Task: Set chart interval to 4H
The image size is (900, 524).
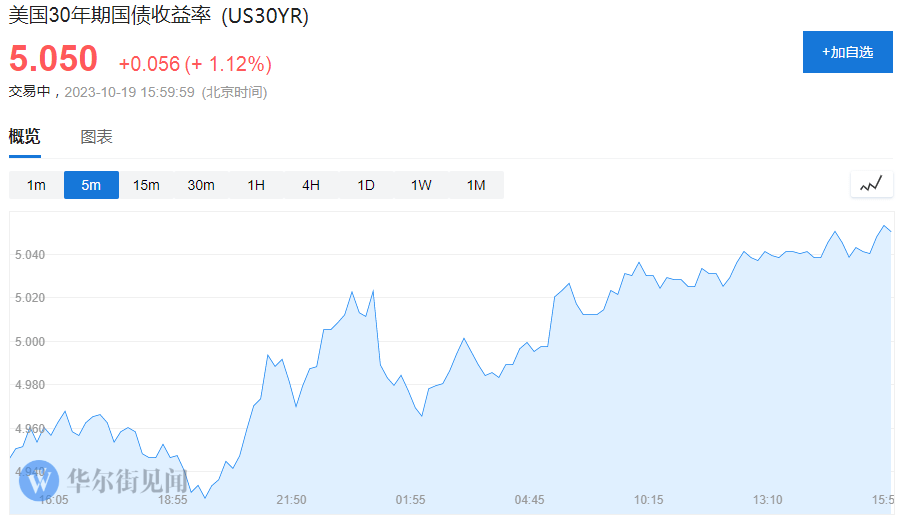Action: (x=311, y=185)
